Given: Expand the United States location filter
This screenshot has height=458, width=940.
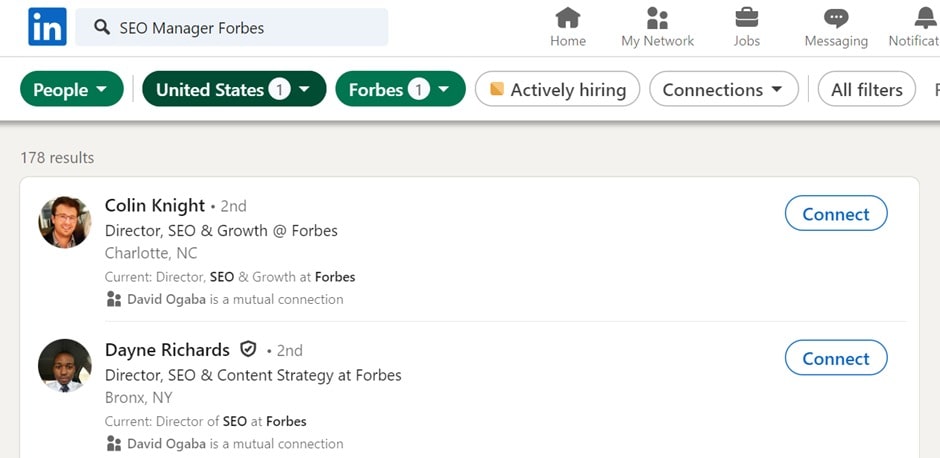Looking at the screenshot, I should pyautogui.click(x=234, y=89).
